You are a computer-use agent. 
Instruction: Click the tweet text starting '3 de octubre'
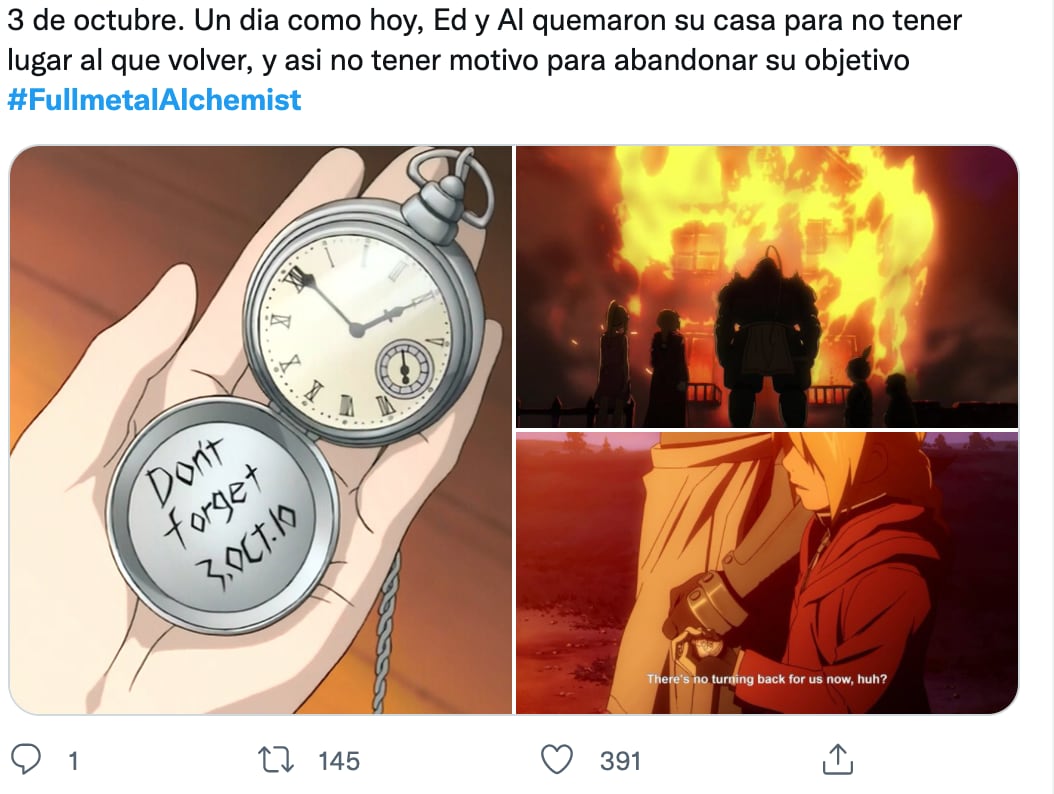(484, 40)
